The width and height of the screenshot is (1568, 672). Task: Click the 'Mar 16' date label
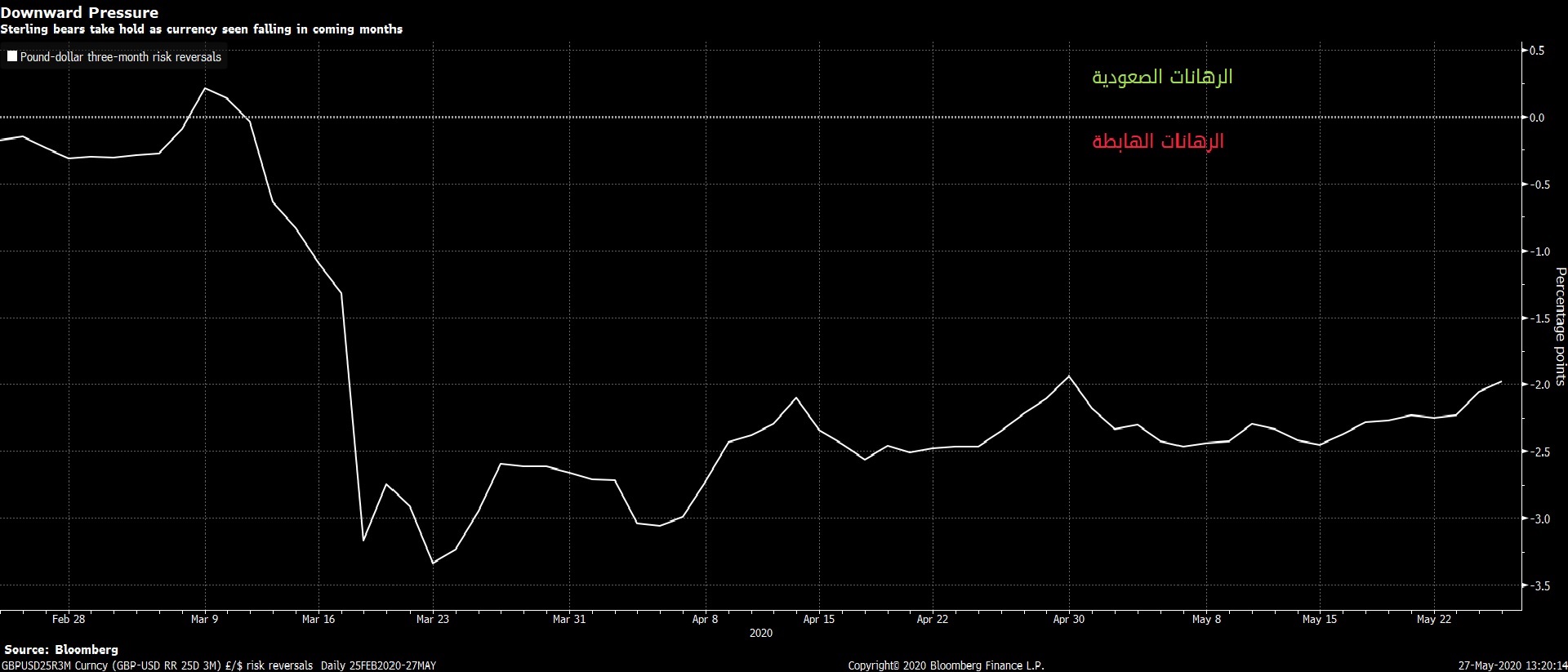(318, 619)
